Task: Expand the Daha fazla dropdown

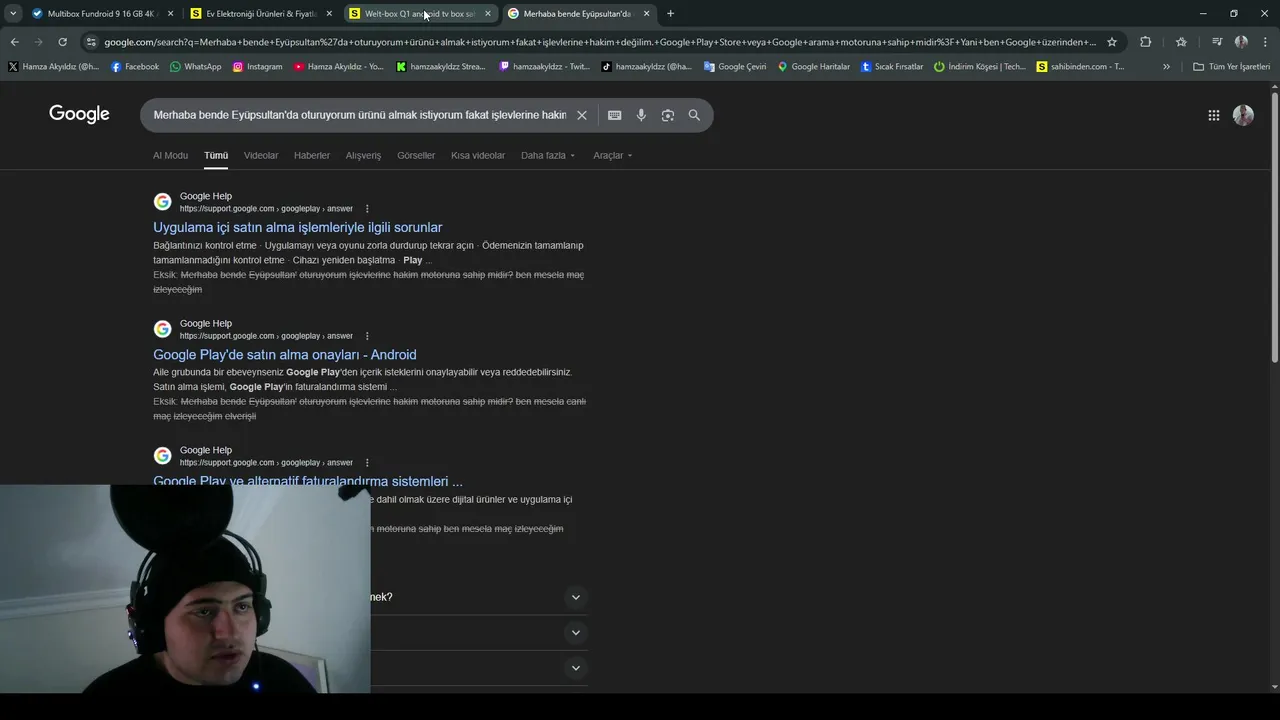Action: pyautogui.click(x=548, y=155)
